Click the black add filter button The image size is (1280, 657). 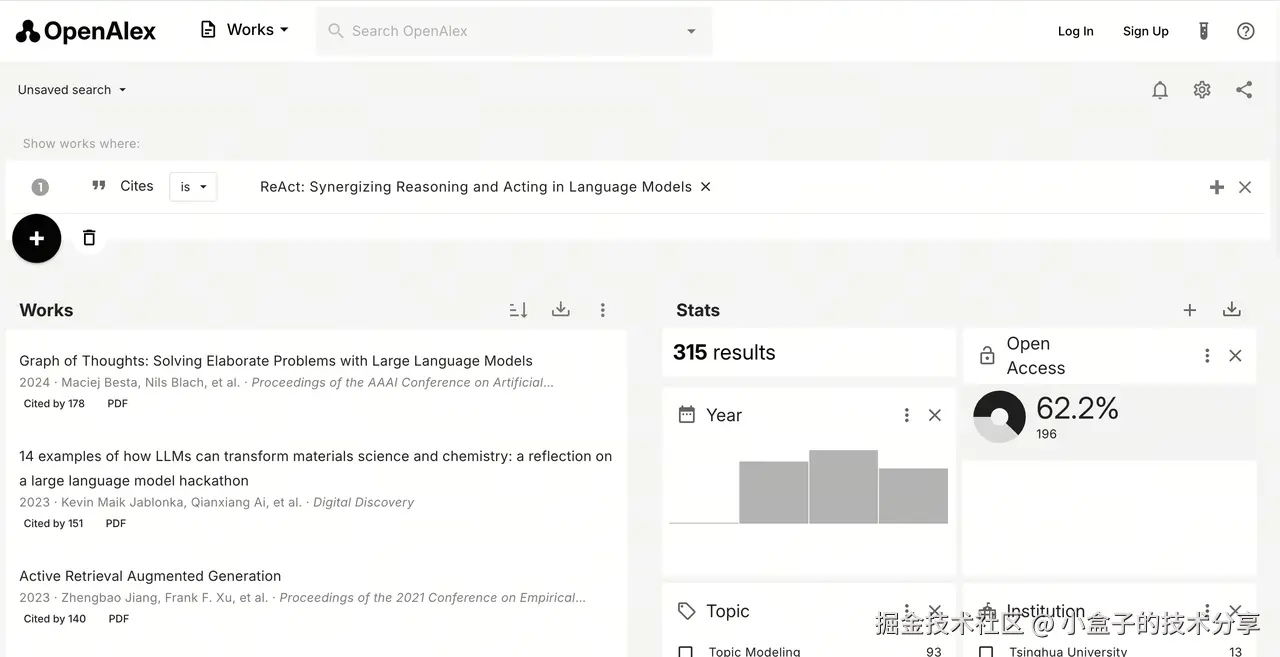coord(37,239)
